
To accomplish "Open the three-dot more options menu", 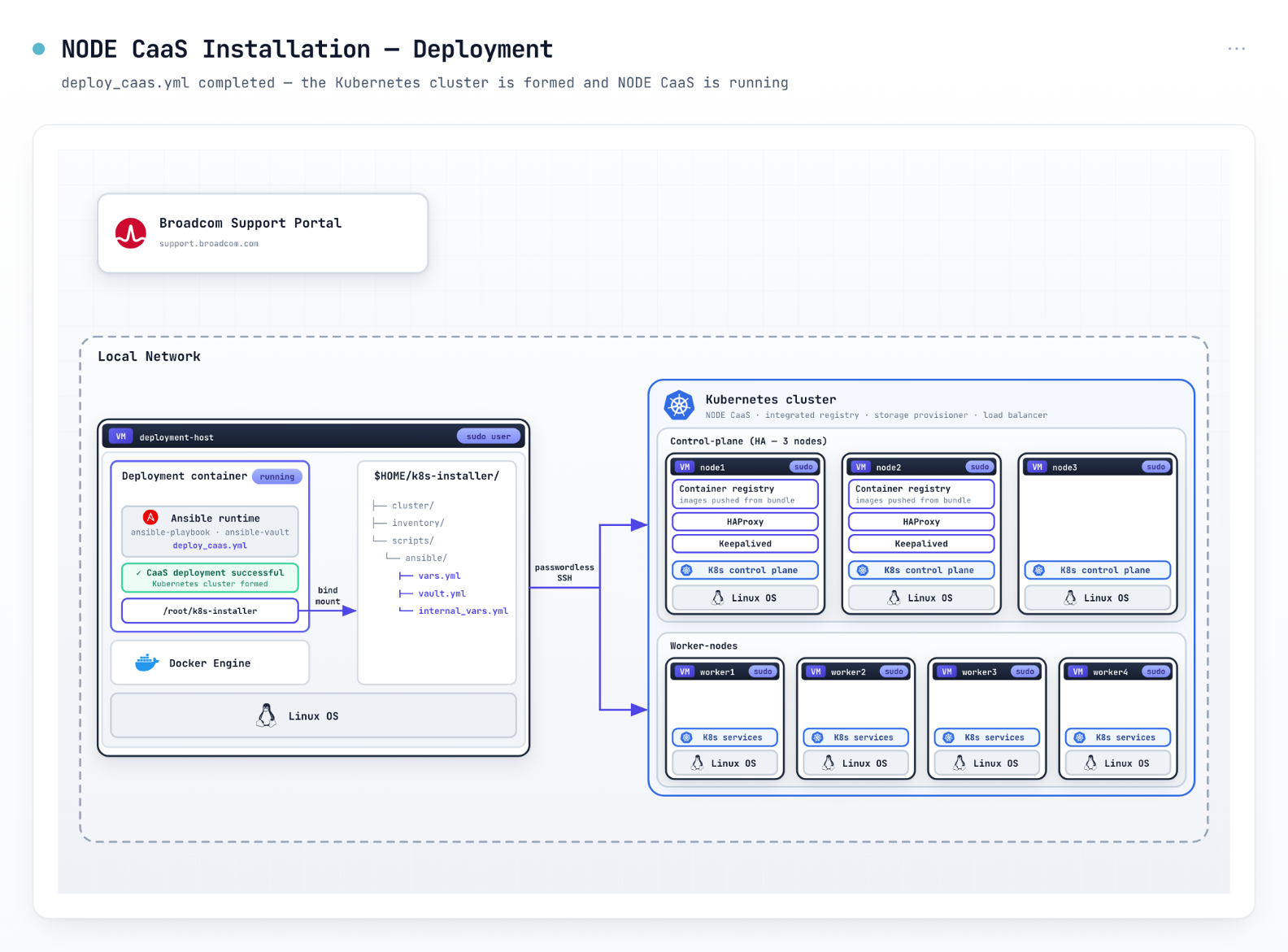I will [1236, 49].
